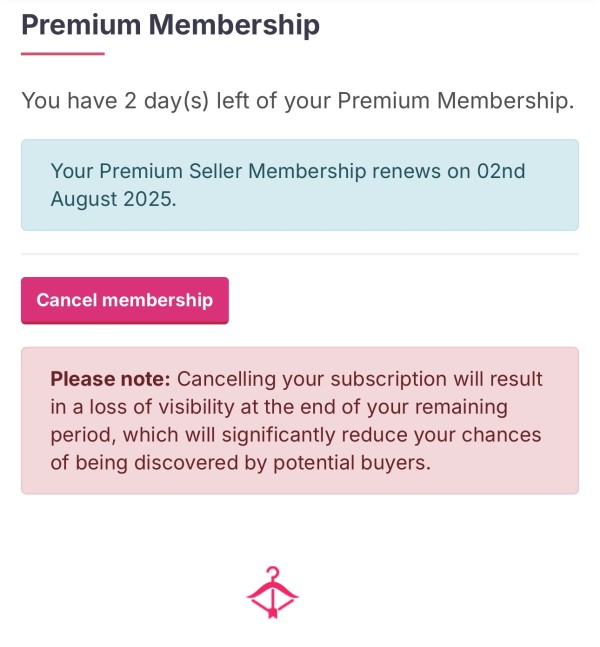Select the '02nd' renewal date text
Viewport: 600px width, 647px height.
pos(501,171)
